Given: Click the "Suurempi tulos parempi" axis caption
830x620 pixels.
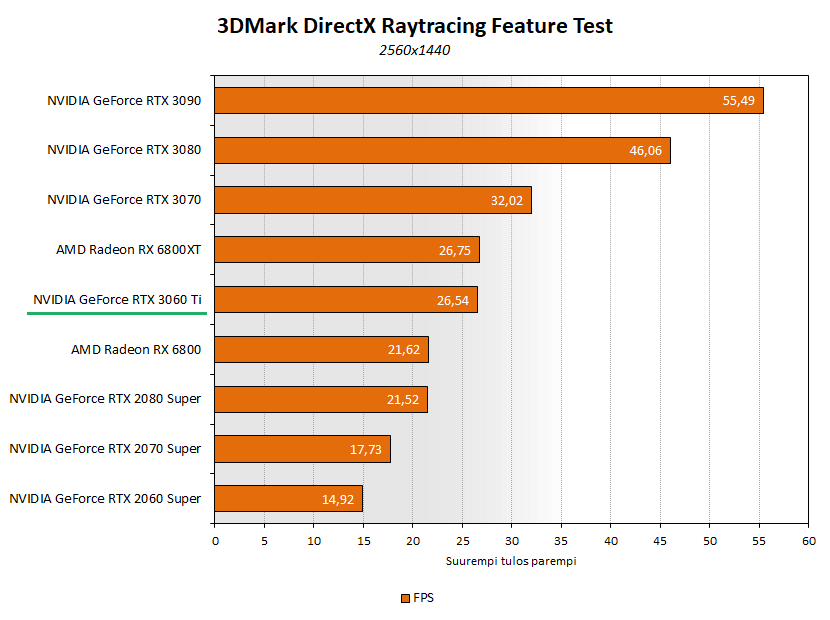Looking at the screenshot, I should click(x=511, y=561).
